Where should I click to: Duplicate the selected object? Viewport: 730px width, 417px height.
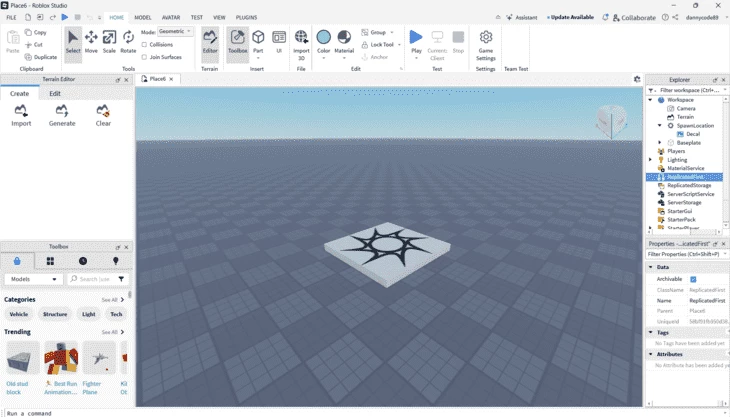click(x=41, y=57)
